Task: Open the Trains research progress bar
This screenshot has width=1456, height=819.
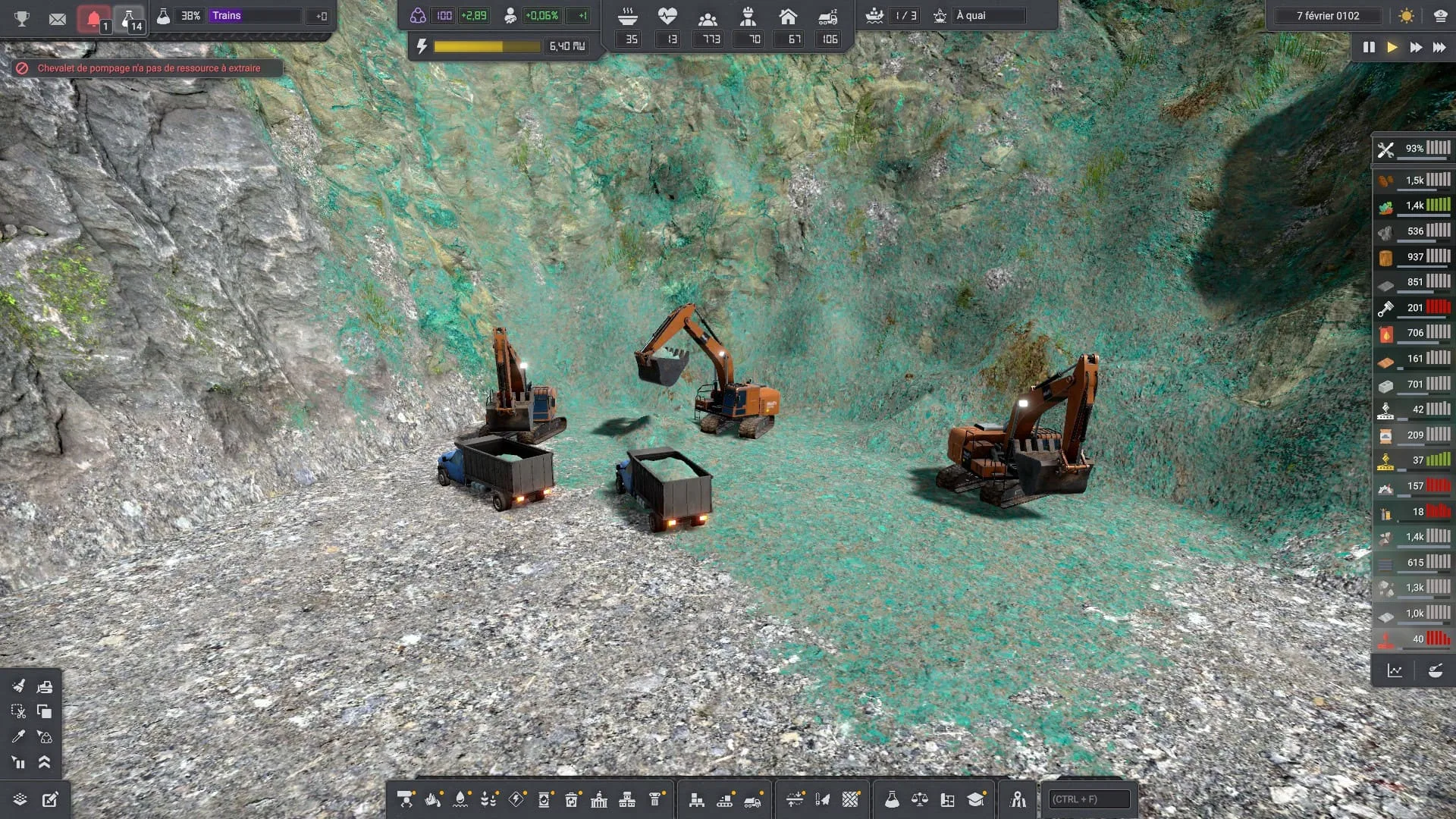Action: click(x=256, y=16)
